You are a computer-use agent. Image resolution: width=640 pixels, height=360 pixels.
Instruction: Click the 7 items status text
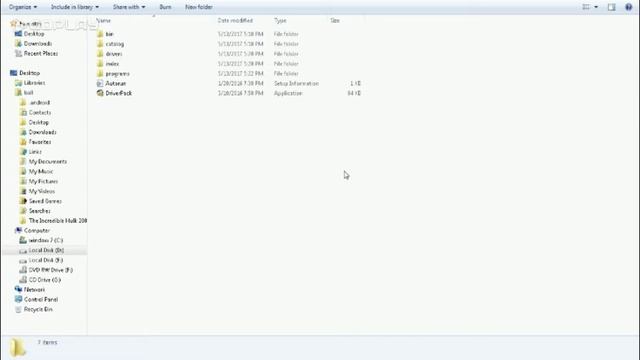click(47, 342)
